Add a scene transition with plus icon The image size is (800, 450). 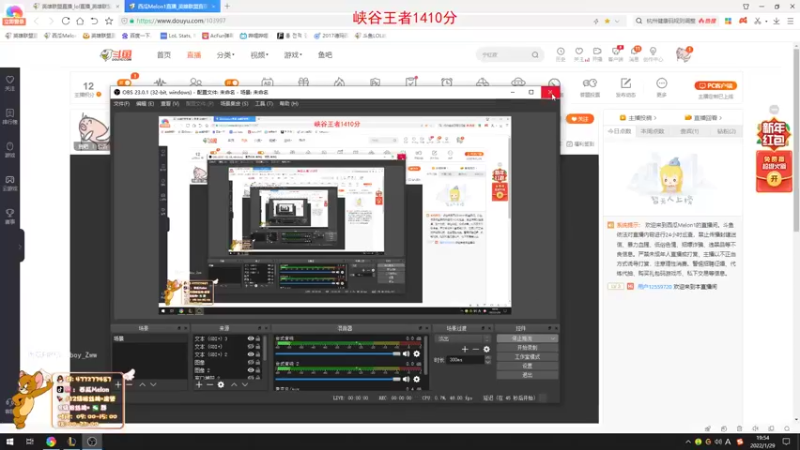(464, 349)
